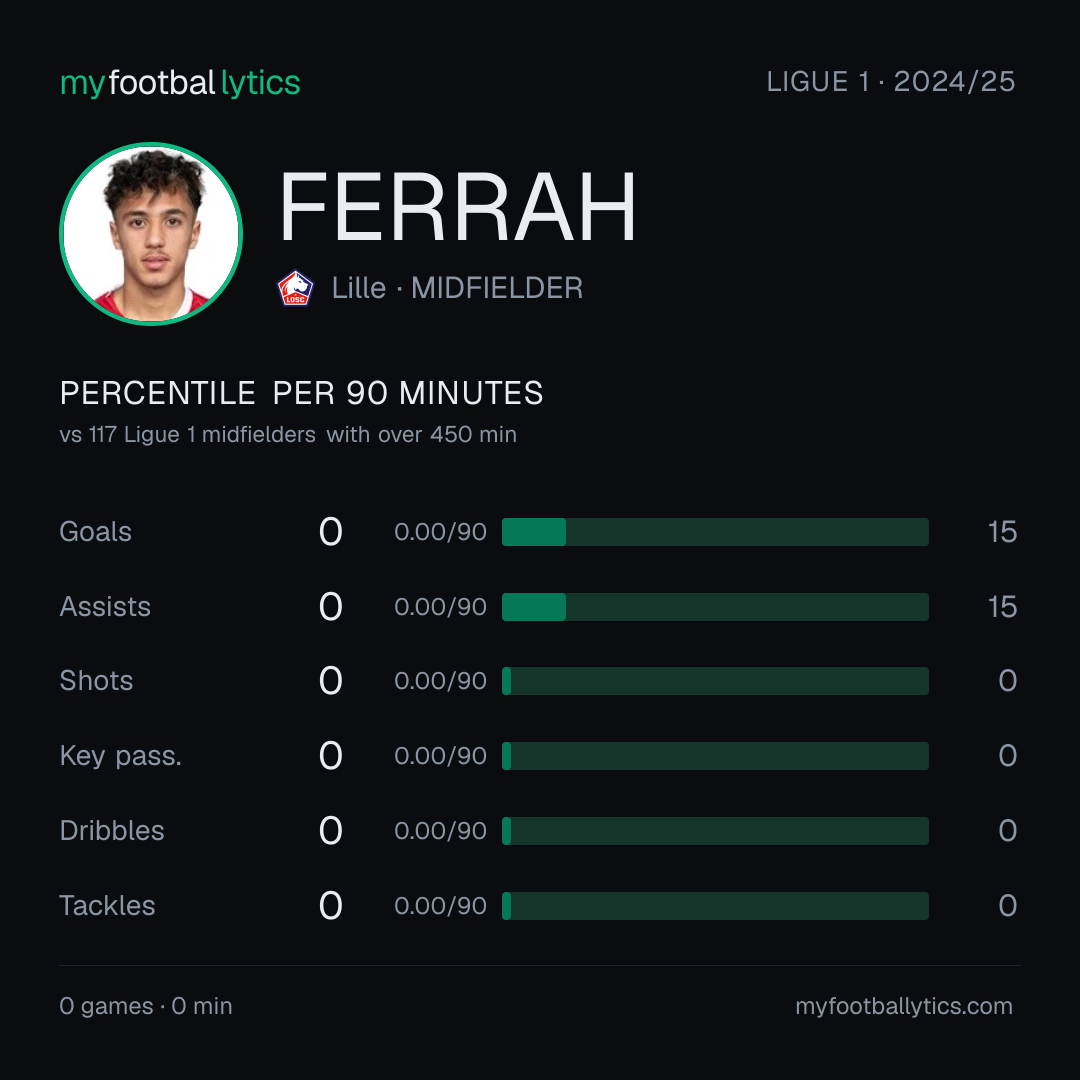Click the FERRAH player name heading
The width and height of the screenshot is (1080, 1080).
click(x=457, y=207)
